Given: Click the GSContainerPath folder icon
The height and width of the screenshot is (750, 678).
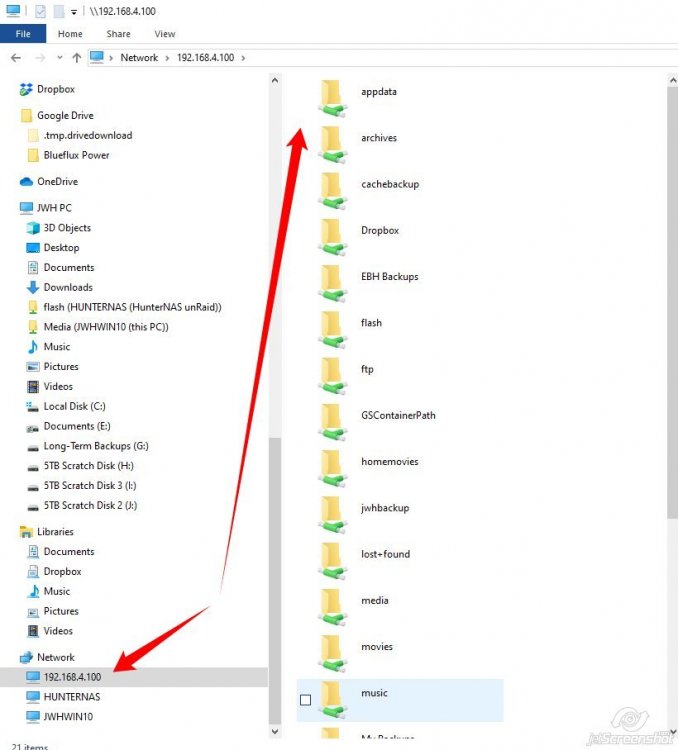Looking at the screenshot, I should [332, 422].
